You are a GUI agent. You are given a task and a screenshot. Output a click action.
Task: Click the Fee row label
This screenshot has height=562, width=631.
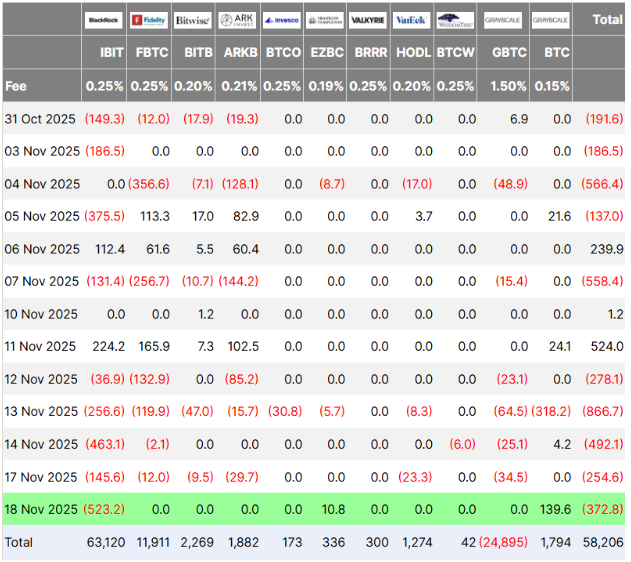coord(16,86)
